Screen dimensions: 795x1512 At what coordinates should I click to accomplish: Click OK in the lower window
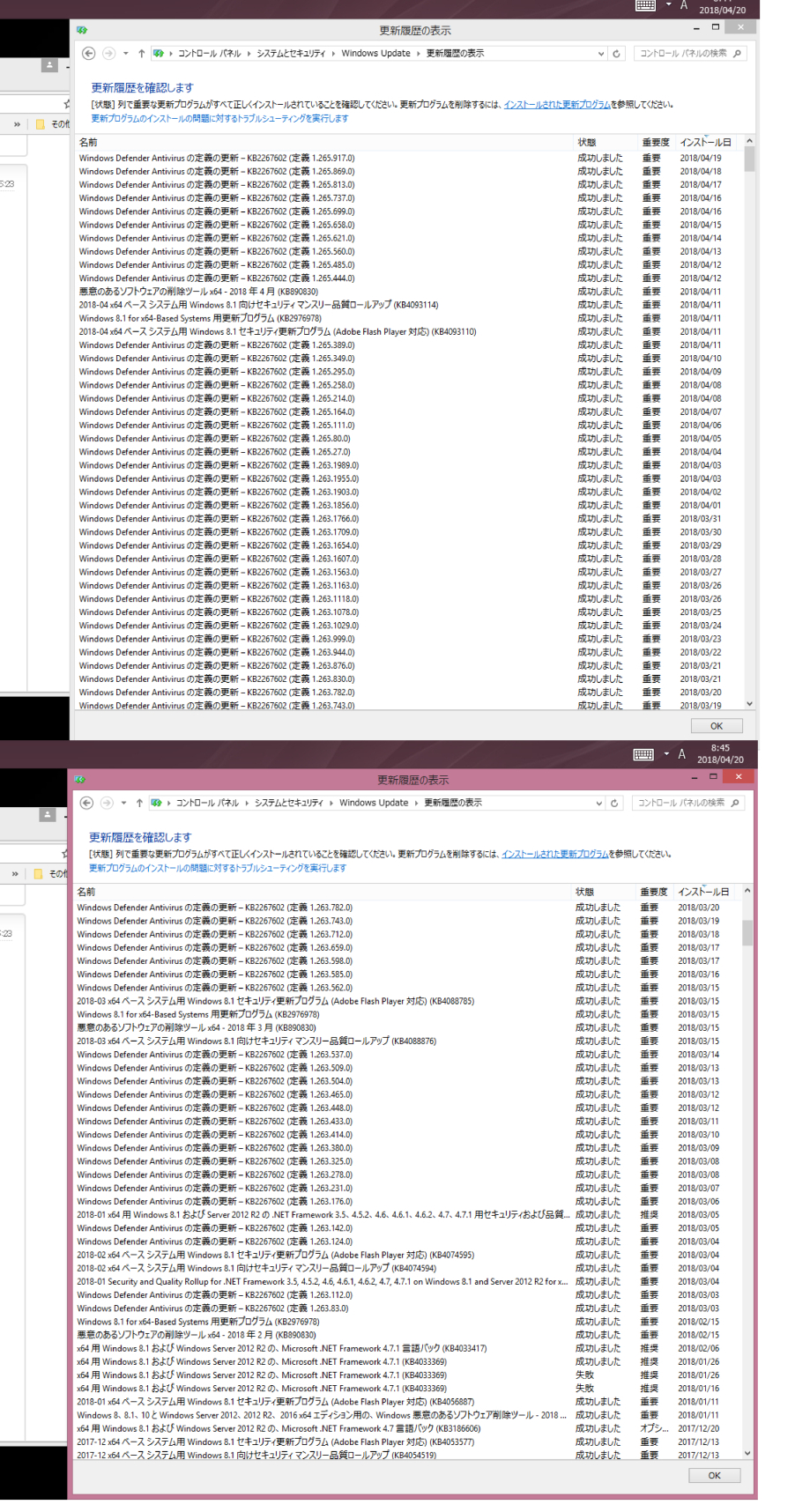[x=714, y=1475]
